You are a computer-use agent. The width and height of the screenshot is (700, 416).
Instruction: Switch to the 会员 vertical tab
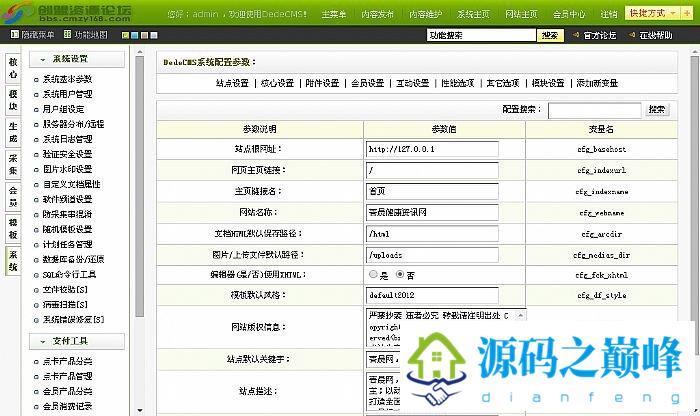pos(13,196)
